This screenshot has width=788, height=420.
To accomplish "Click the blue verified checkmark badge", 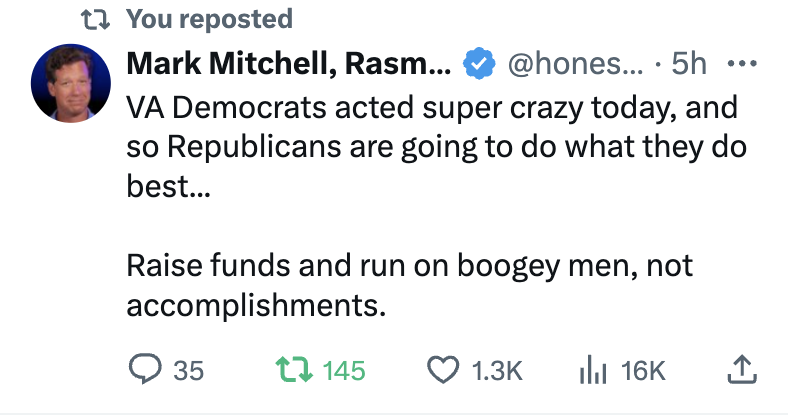I will [479, 64].
